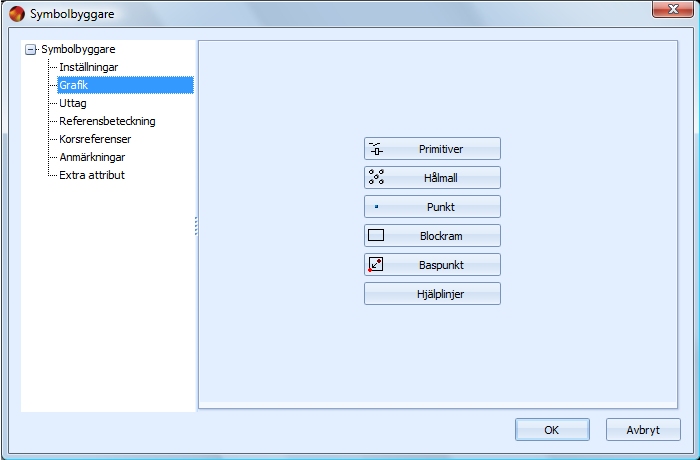Open Hjälplinjer
The height and width of the screenshot is (460, 700).
tap(432, 294)
